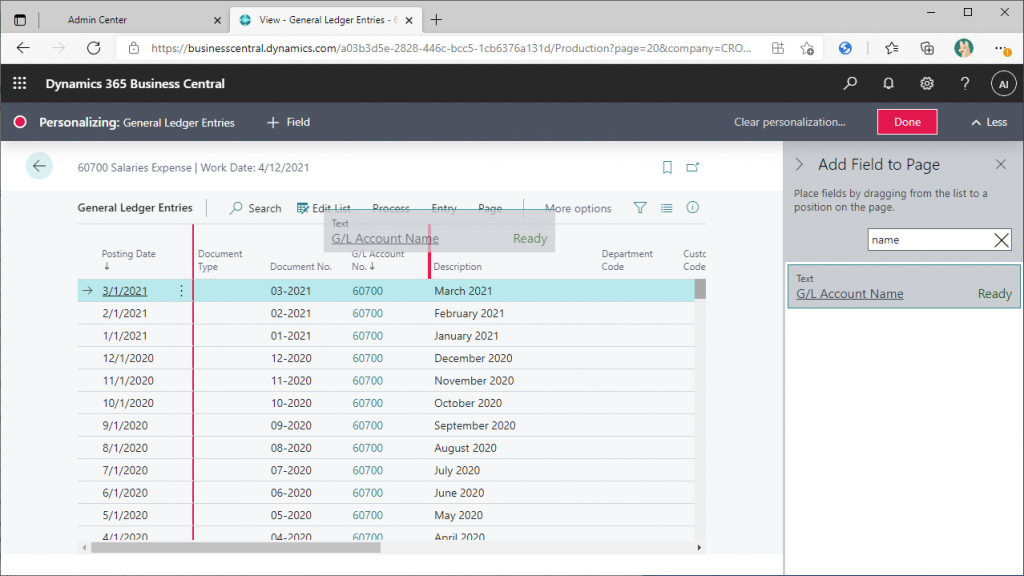Reload the browser page

point(94,48)
